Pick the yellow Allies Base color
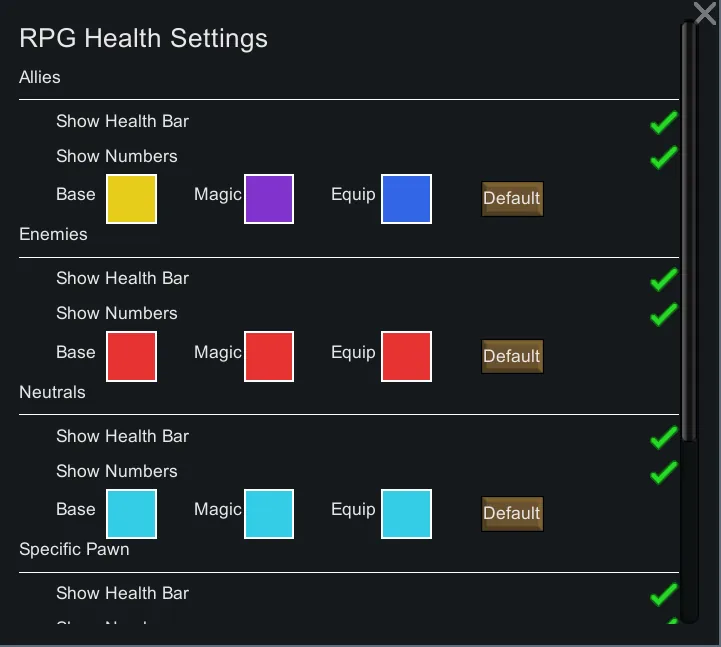 click(x=132, y=199)
